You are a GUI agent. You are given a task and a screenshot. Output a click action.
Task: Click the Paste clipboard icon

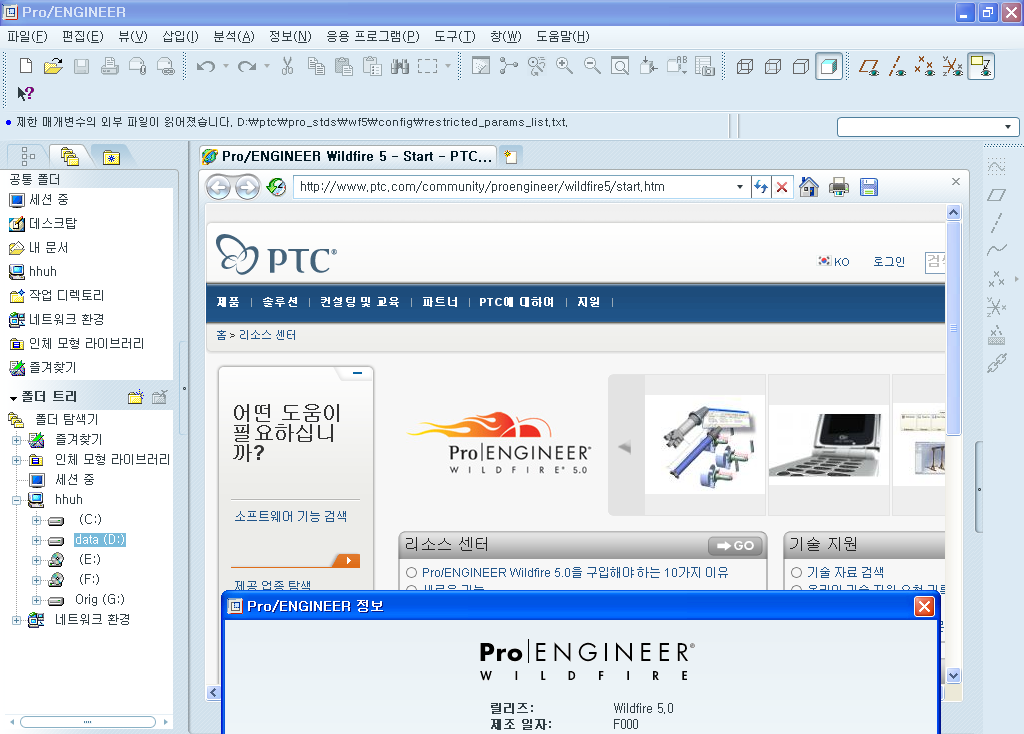click(344, 66)
